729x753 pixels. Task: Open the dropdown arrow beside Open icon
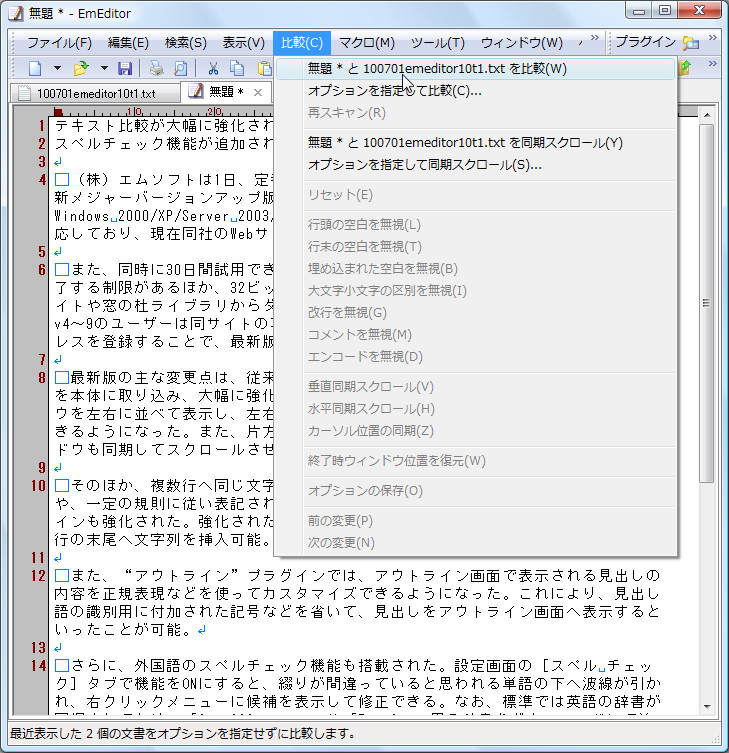104,68
